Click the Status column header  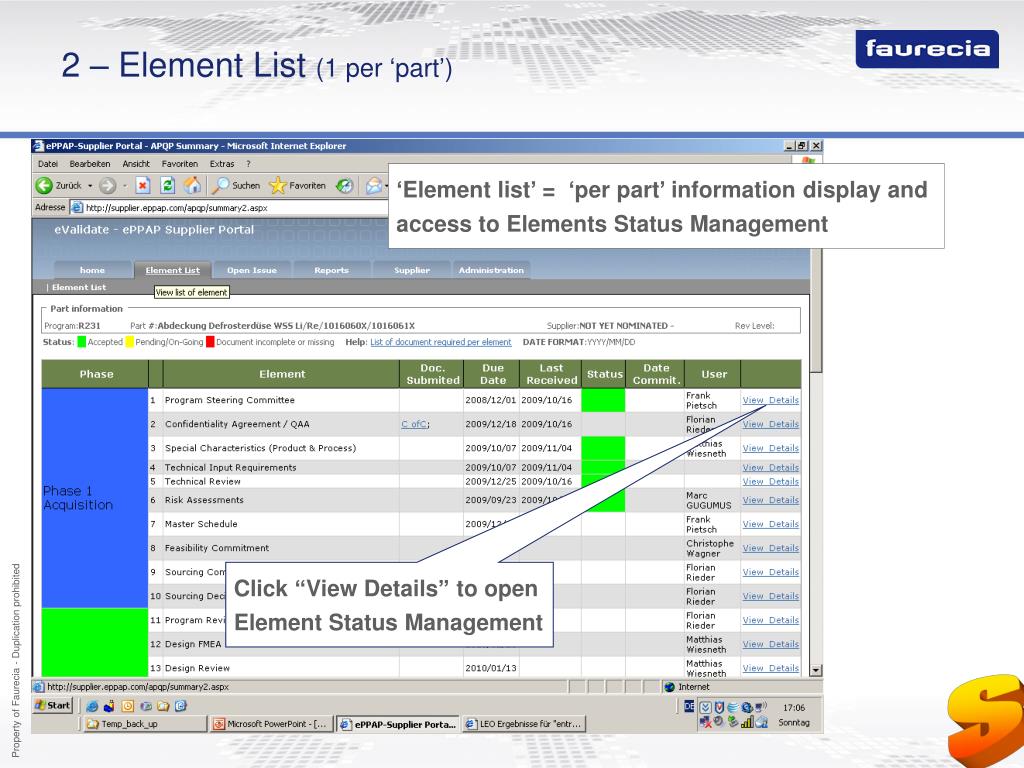tap(604, 374)
